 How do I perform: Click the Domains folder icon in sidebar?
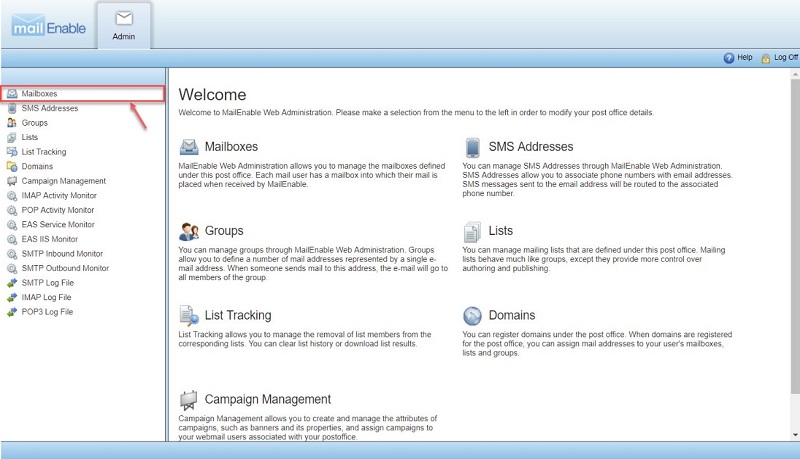[x=12, y=166]
